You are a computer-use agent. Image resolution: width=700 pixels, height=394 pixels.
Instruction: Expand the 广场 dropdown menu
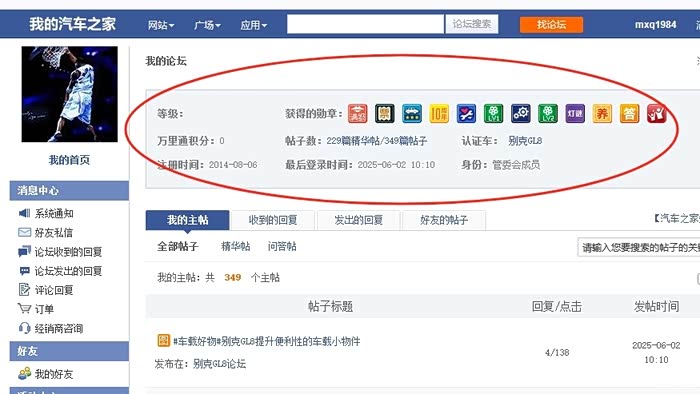tap(207, 25)
